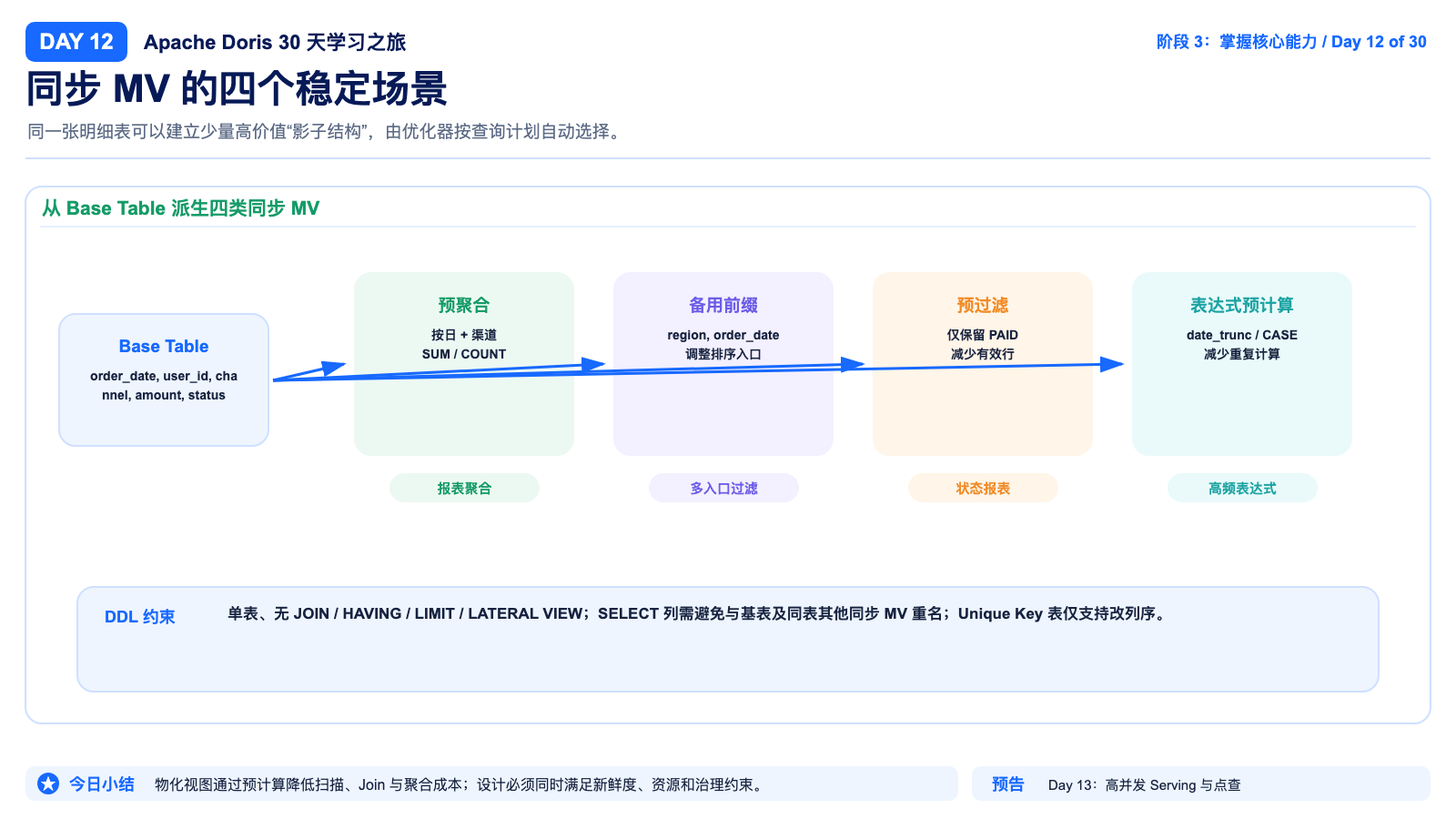Open the 备用前缀 card title
The height and width of the screenshot is (819, 1456).
click(723, 305)
